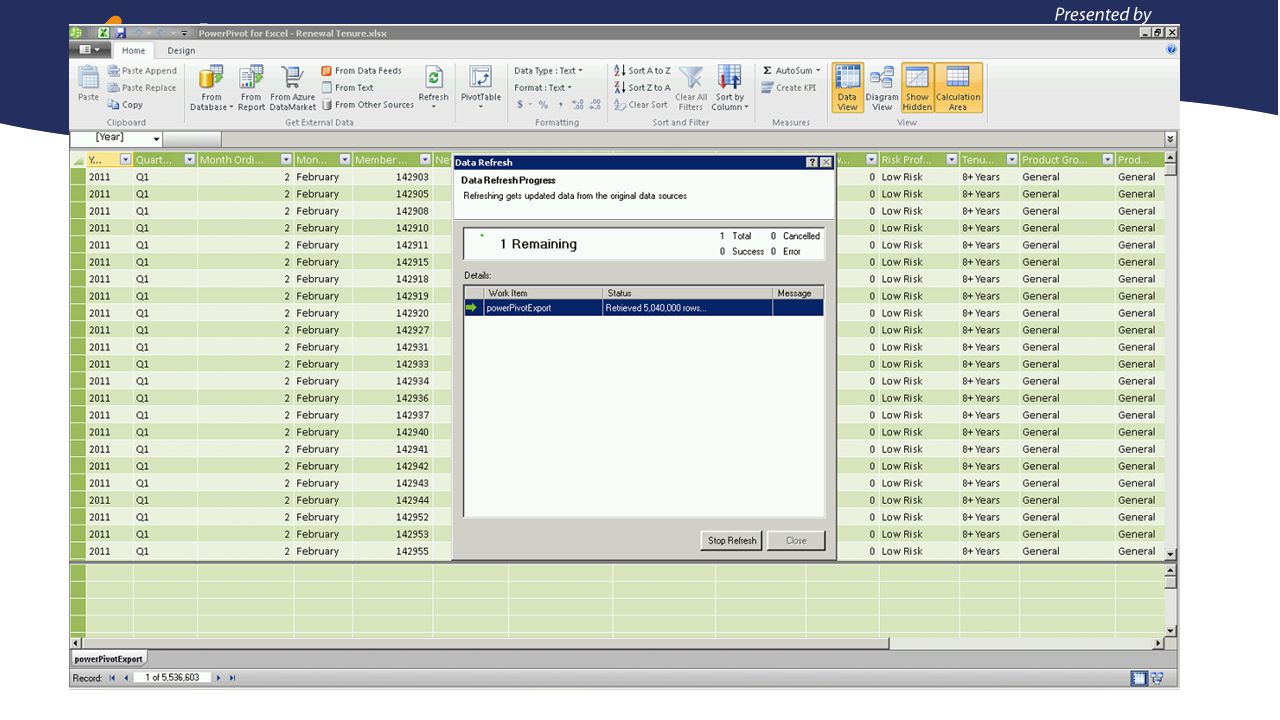This screenshot has width=1280, height=720.
Task: Click the Tenure column header
Action: [x=988, y=160]
